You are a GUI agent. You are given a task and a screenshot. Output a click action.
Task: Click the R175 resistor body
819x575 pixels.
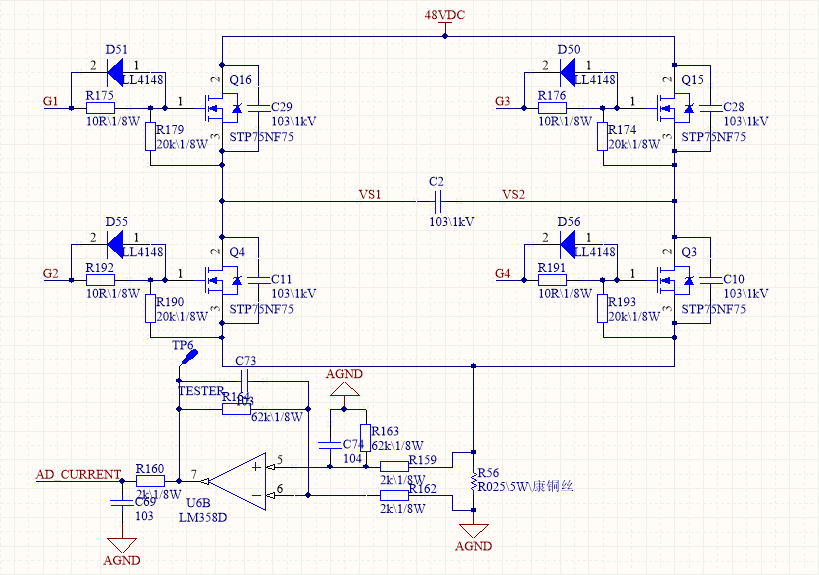(x=100, y=108)
